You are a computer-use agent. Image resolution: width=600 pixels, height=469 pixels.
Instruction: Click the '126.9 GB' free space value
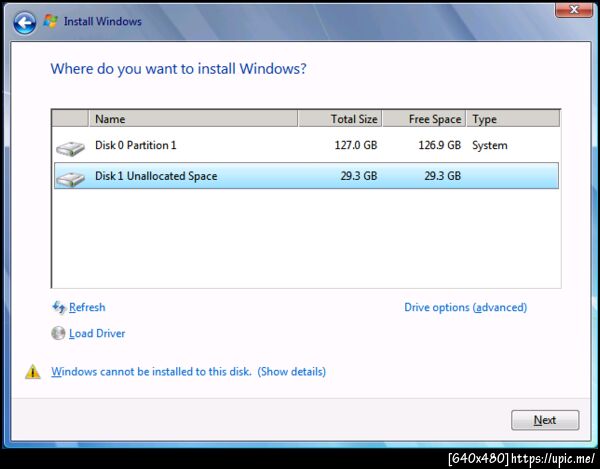(x=439, y=145)
